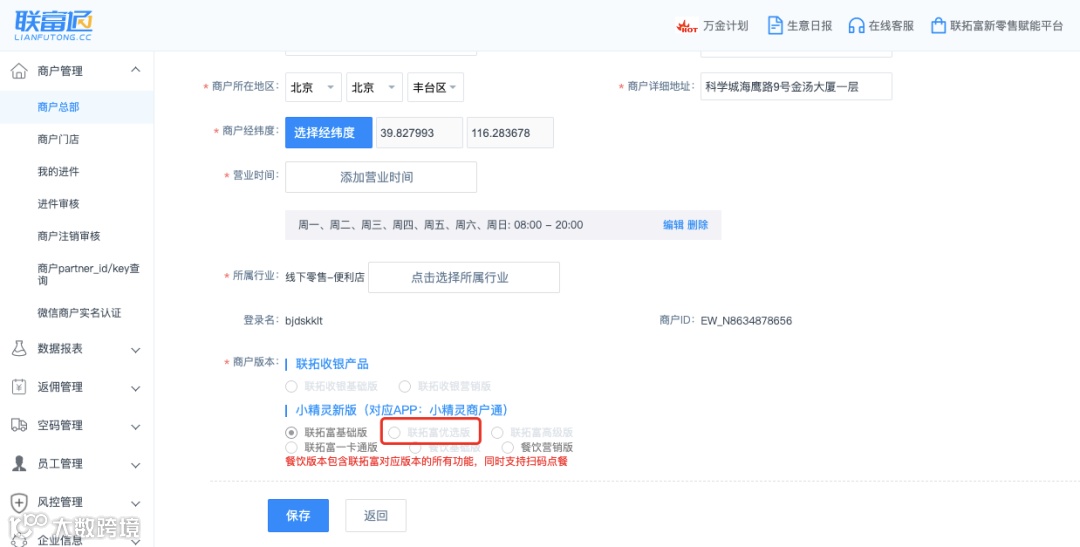Click the latitude field 39.827993
Viewport: 1080px width, 547px height.
tap(419, 133)
